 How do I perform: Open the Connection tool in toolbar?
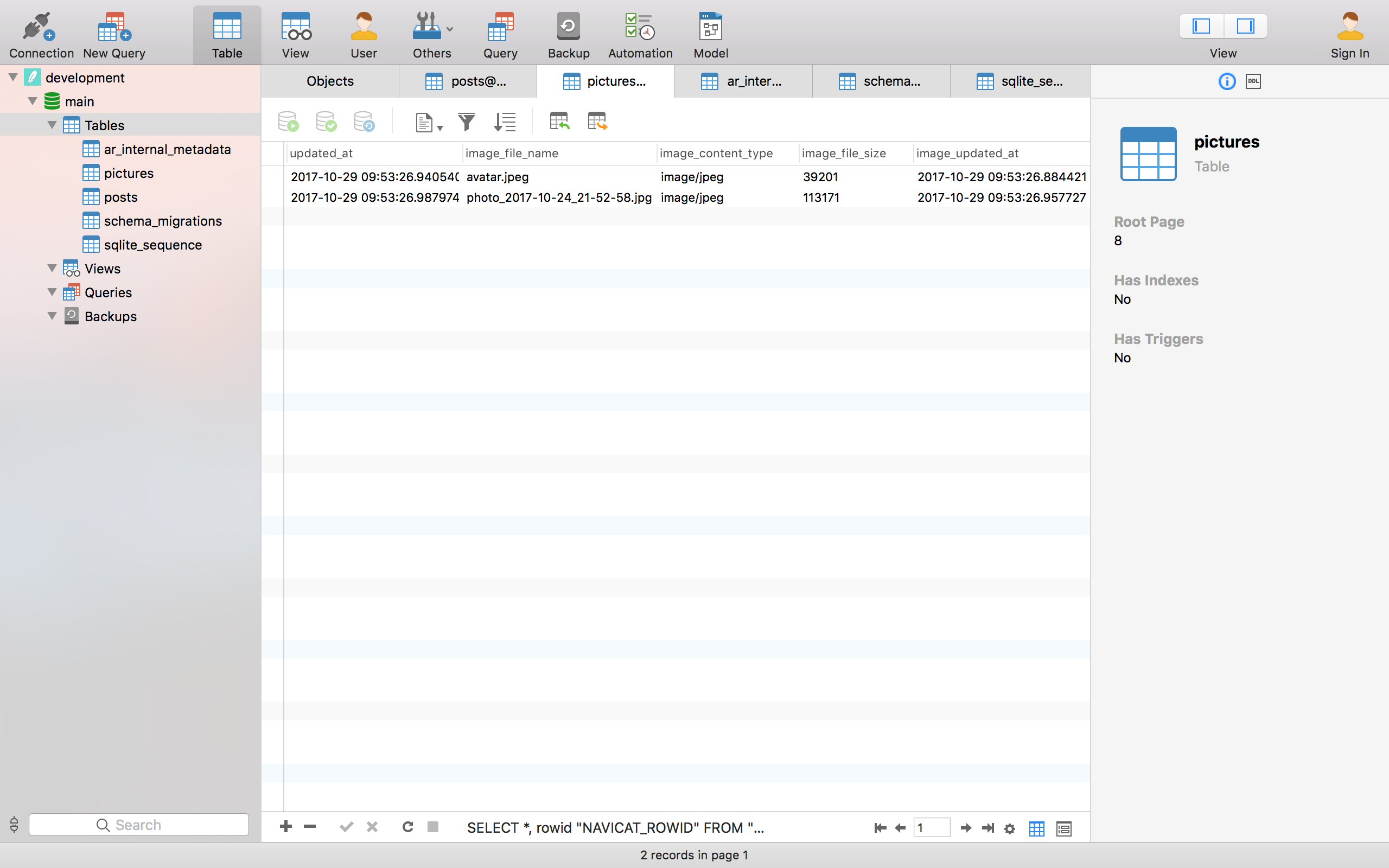pyautogui.click(x=41, y=34)
